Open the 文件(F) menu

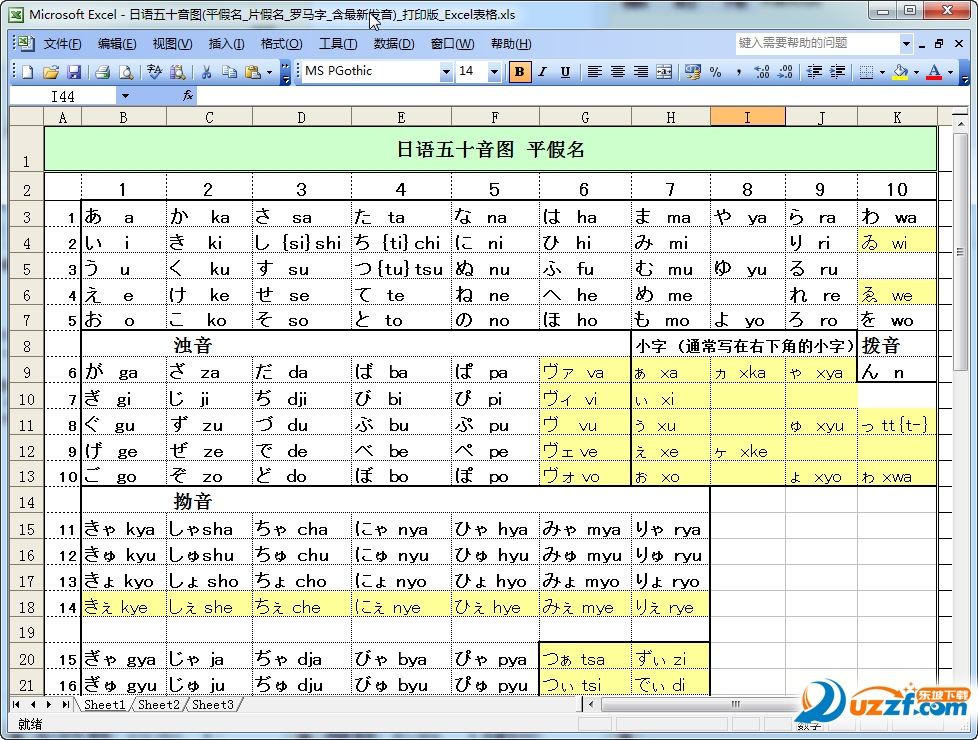click(x=62, y=44)
